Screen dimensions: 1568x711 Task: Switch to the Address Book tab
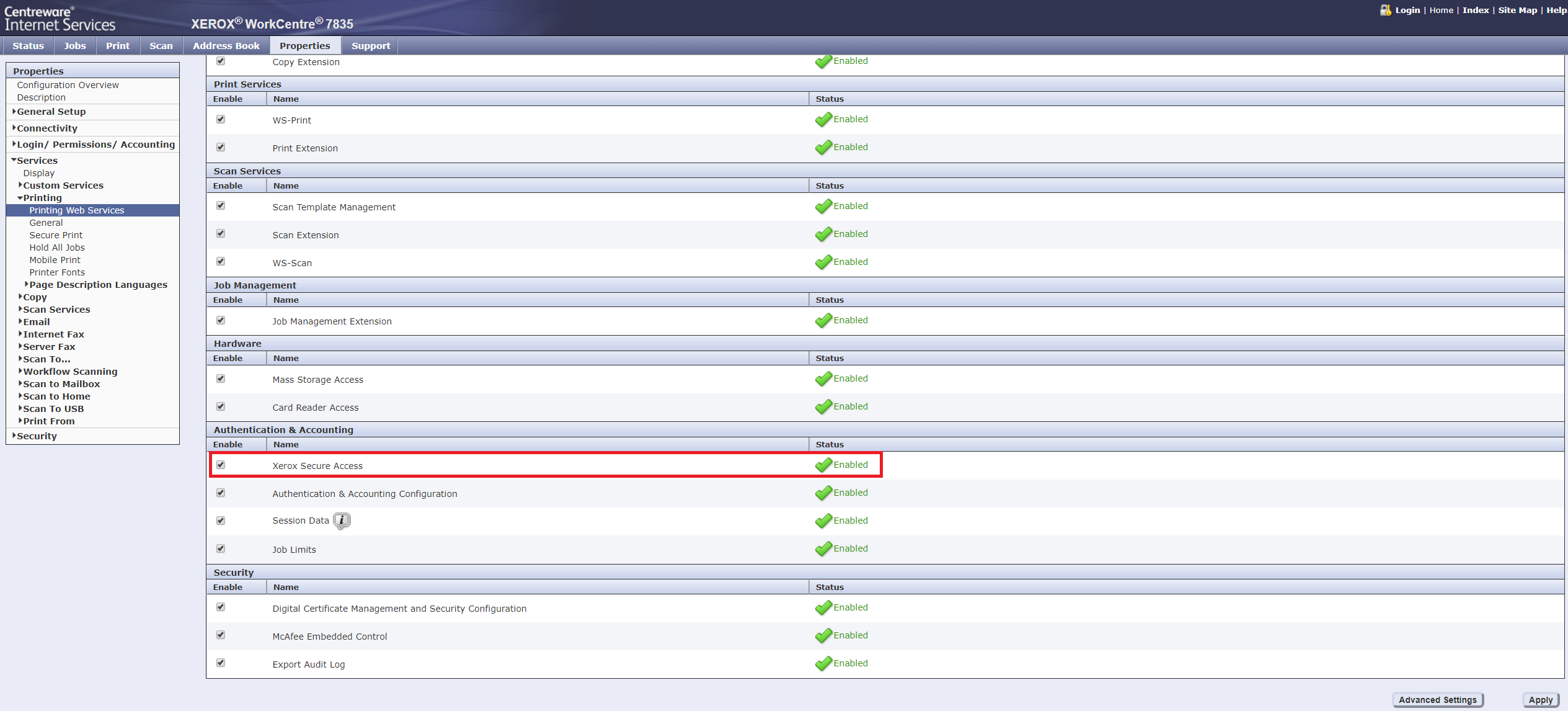click(226, 46)
